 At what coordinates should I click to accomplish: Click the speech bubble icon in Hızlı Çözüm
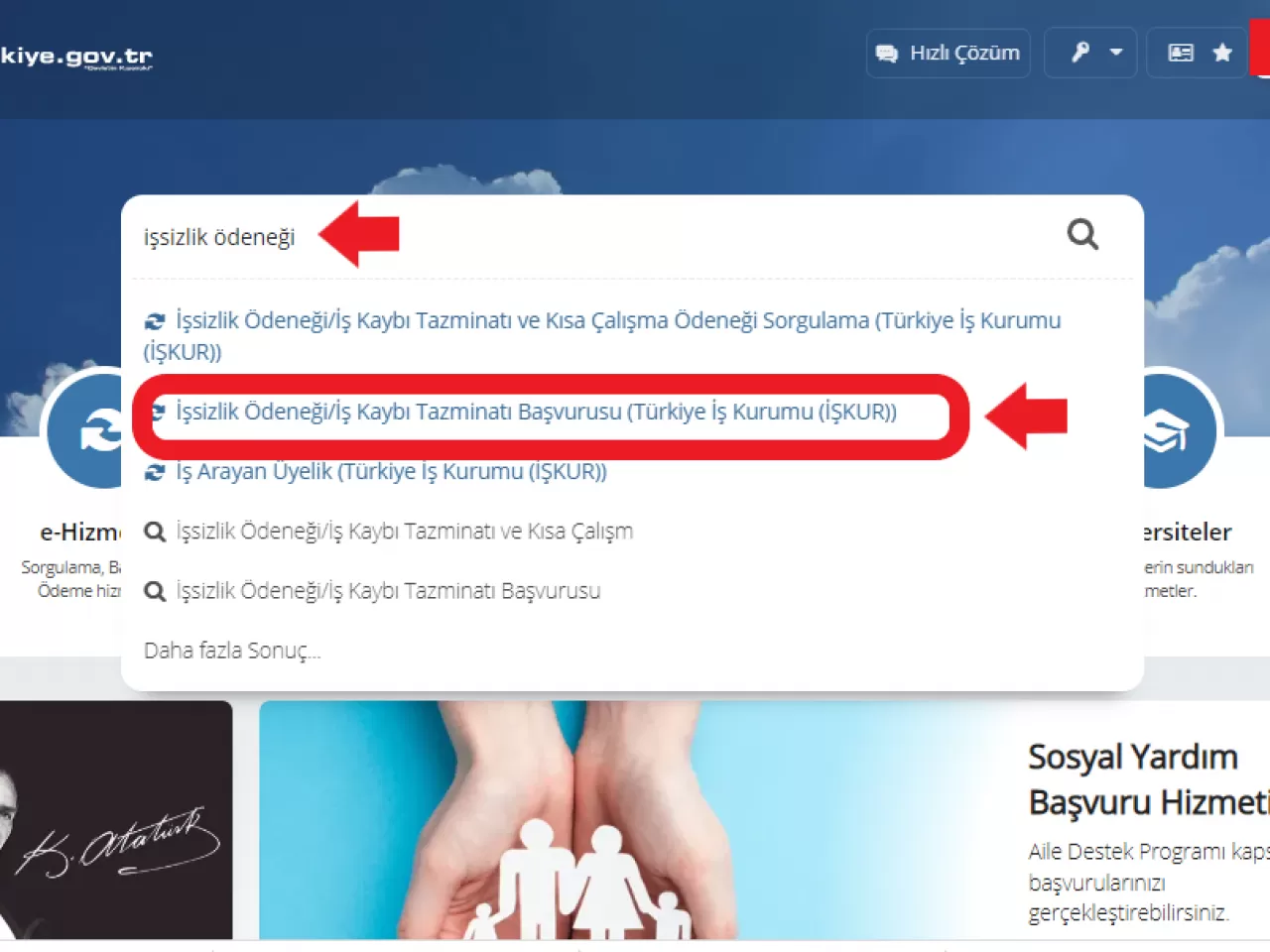(x=887, y=54)
